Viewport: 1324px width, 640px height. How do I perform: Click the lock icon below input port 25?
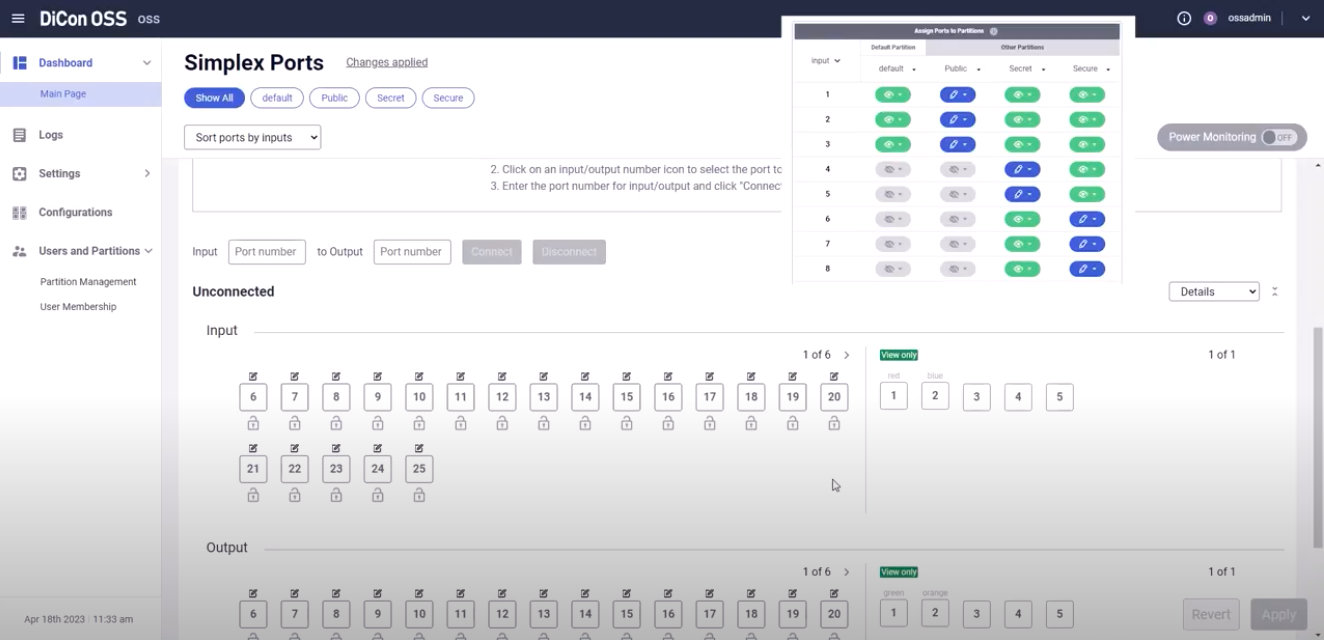coord(419,495)
